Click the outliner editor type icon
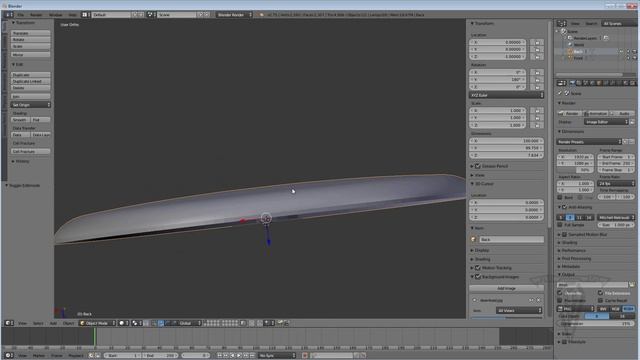Screen dimensions: 640x360 point(562,24)
